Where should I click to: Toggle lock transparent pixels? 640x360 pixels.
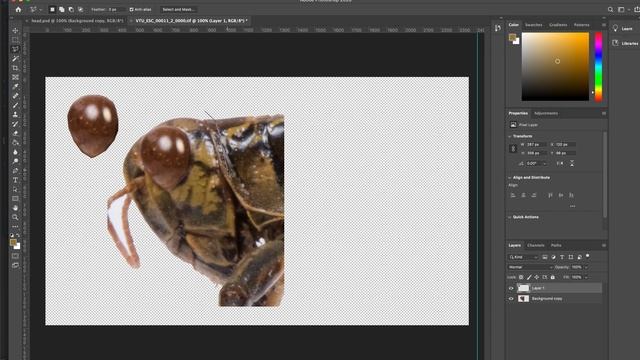521,277
